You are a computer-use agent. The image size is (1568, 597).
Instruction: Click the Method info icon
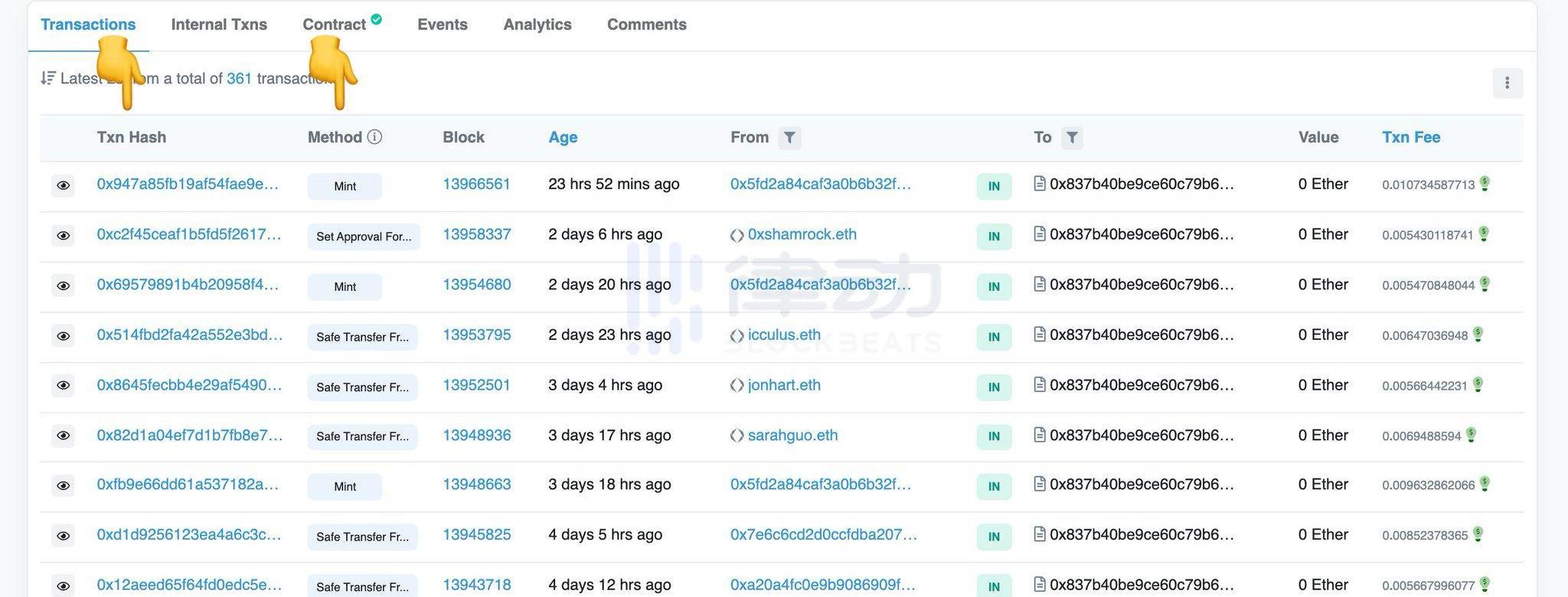point(374,137)
